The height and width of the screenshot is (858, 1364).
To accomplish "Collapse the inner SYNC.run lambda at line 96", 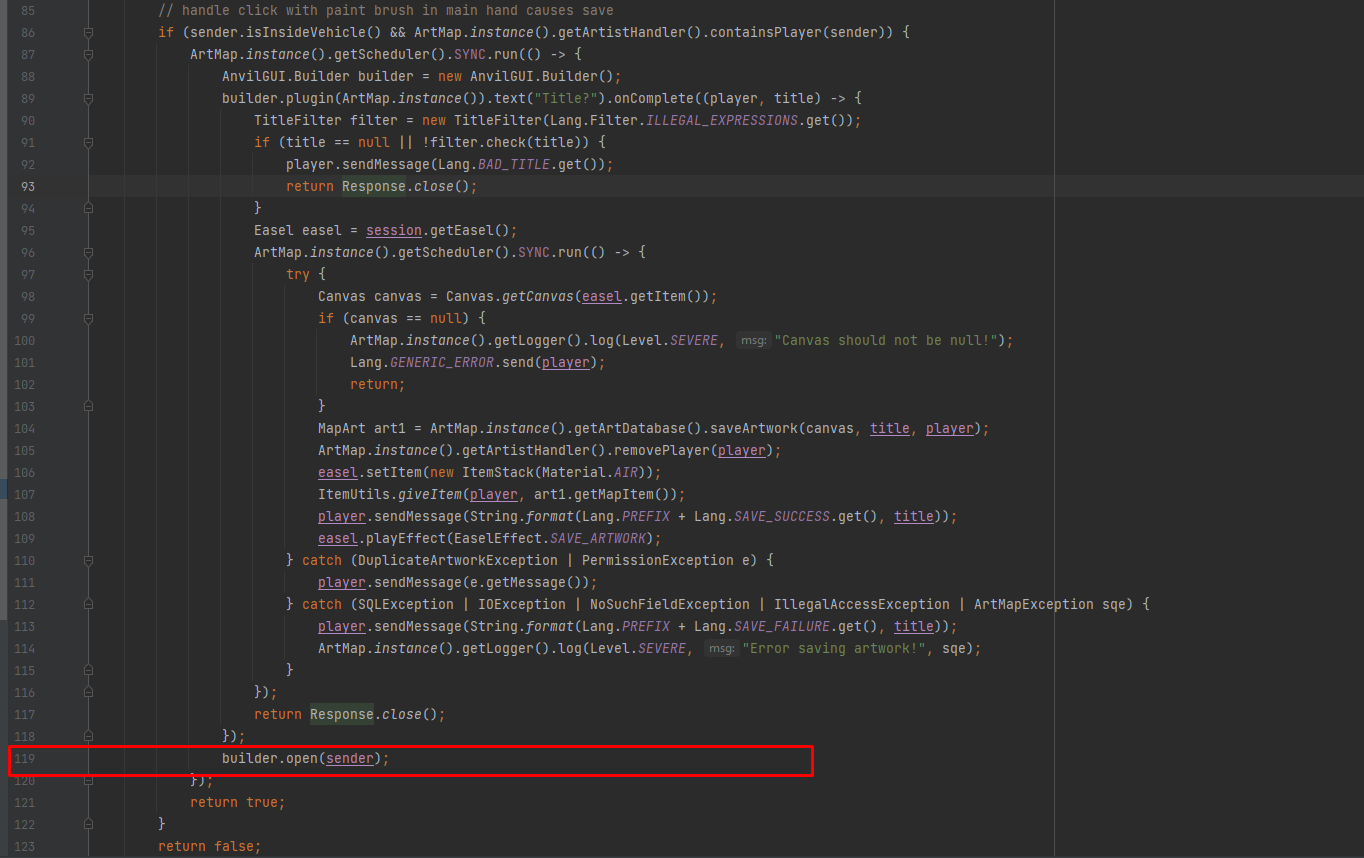I will [88, 252].
